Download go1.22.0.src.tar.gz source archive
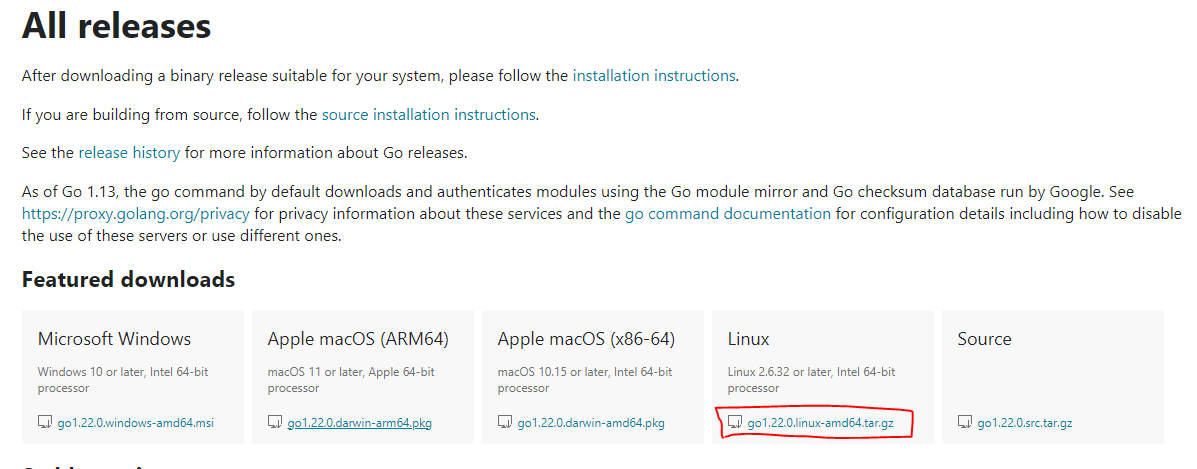Screen dimensions: 1197x469 1024,422
